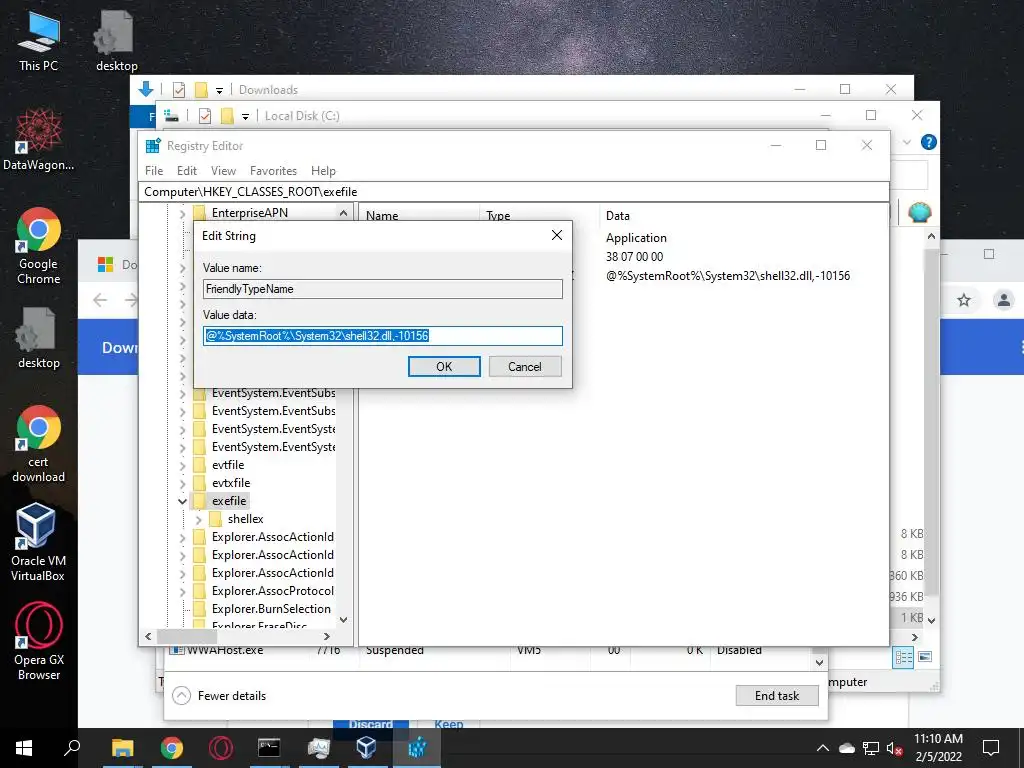
Task: Expand the shellex subkey
Action: pyautogui.click(x=199, y=519)
